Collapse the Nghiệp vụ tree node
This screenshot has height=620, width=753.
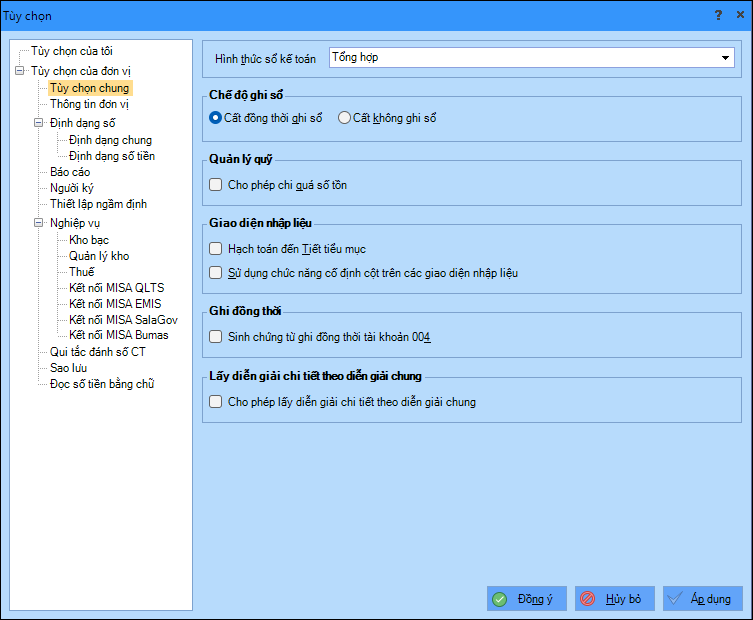click(x=38, y=223)
